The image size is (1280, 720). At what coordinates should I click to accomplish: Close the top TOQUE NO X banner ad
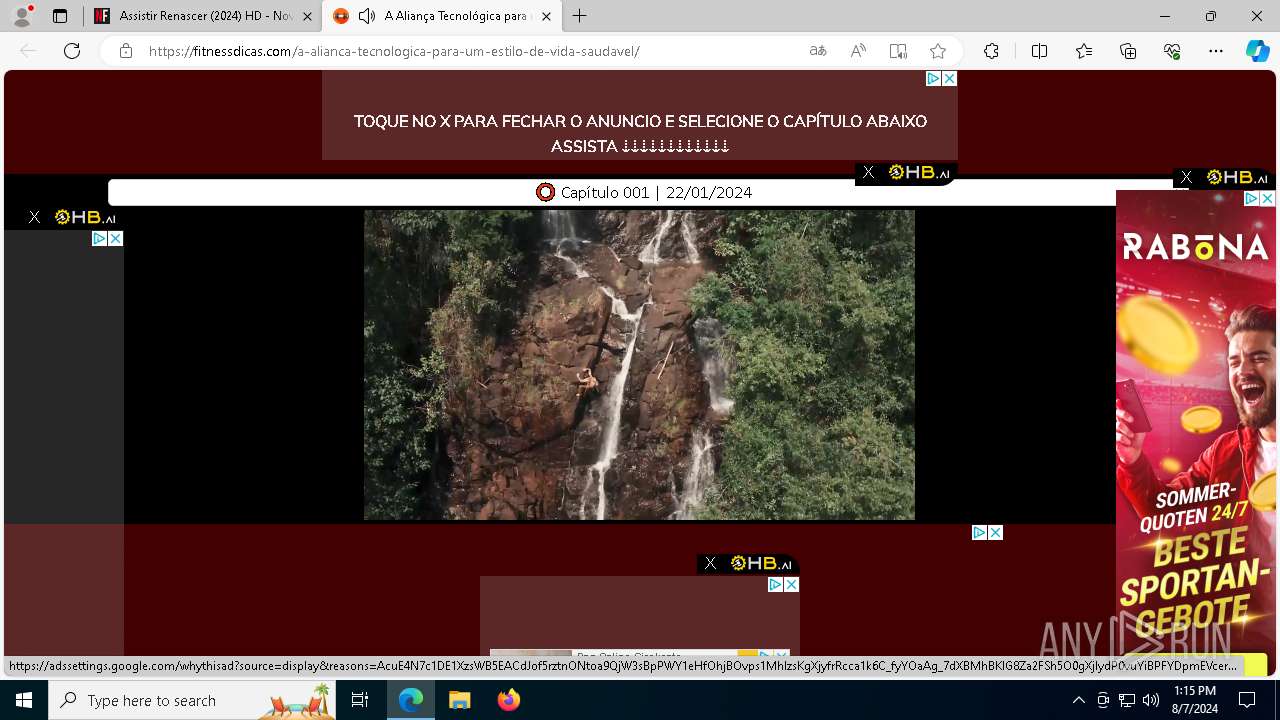(949, 78)
